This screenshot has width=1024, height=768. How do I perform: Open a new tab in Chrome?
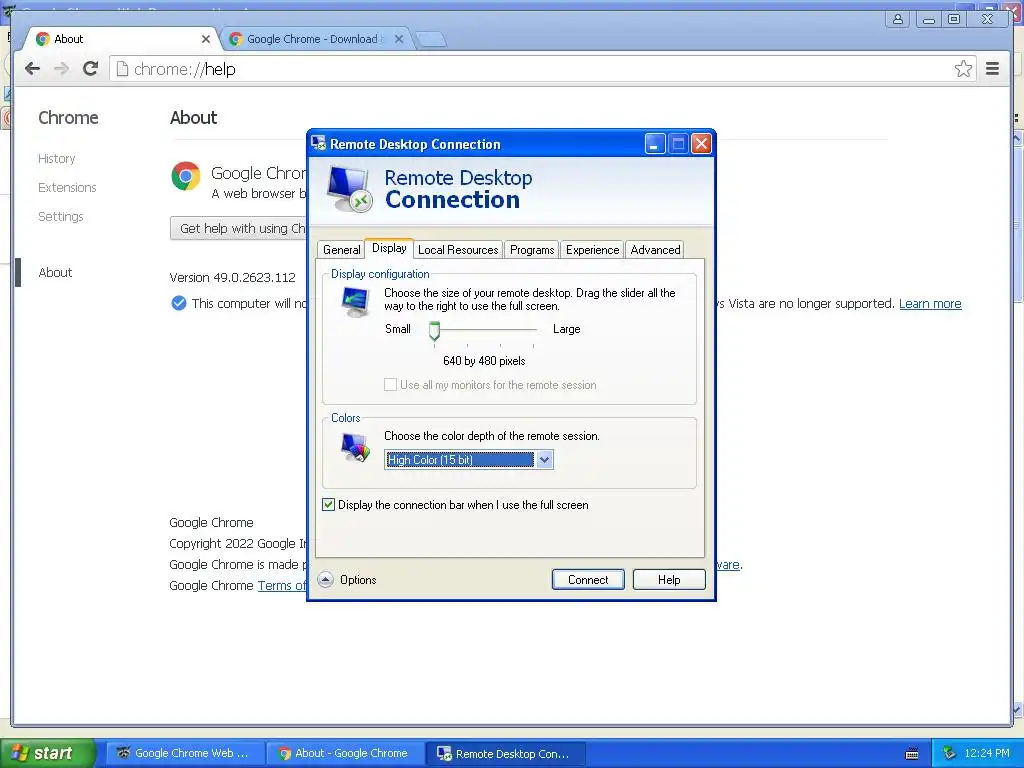[x=431, y=40]
